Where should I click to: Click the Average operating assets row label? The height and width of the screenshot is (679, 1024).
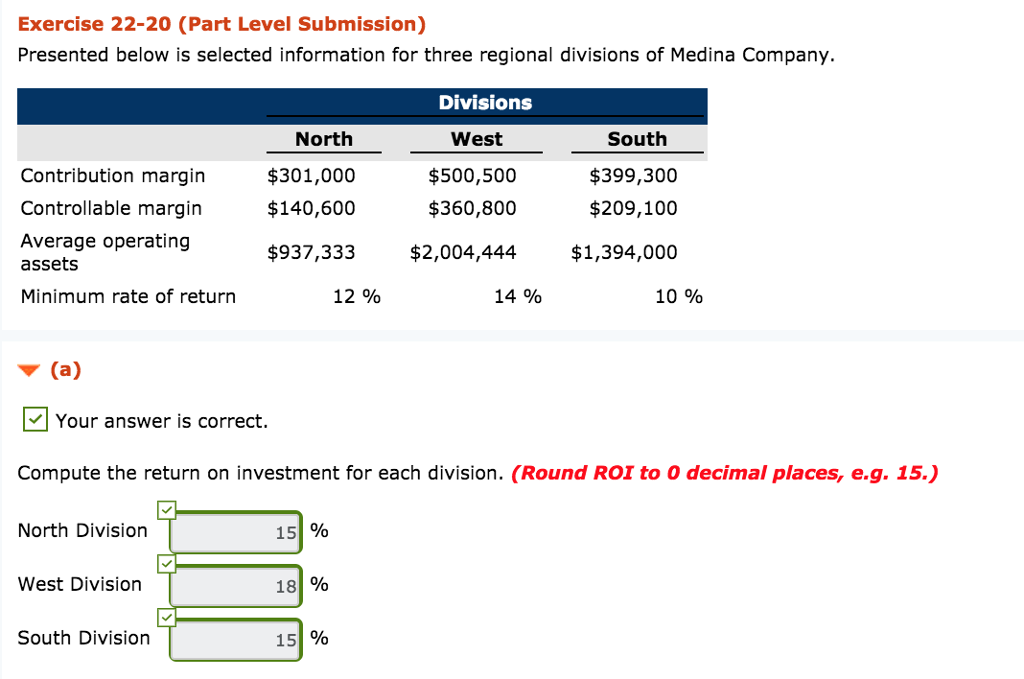(105, 252)
